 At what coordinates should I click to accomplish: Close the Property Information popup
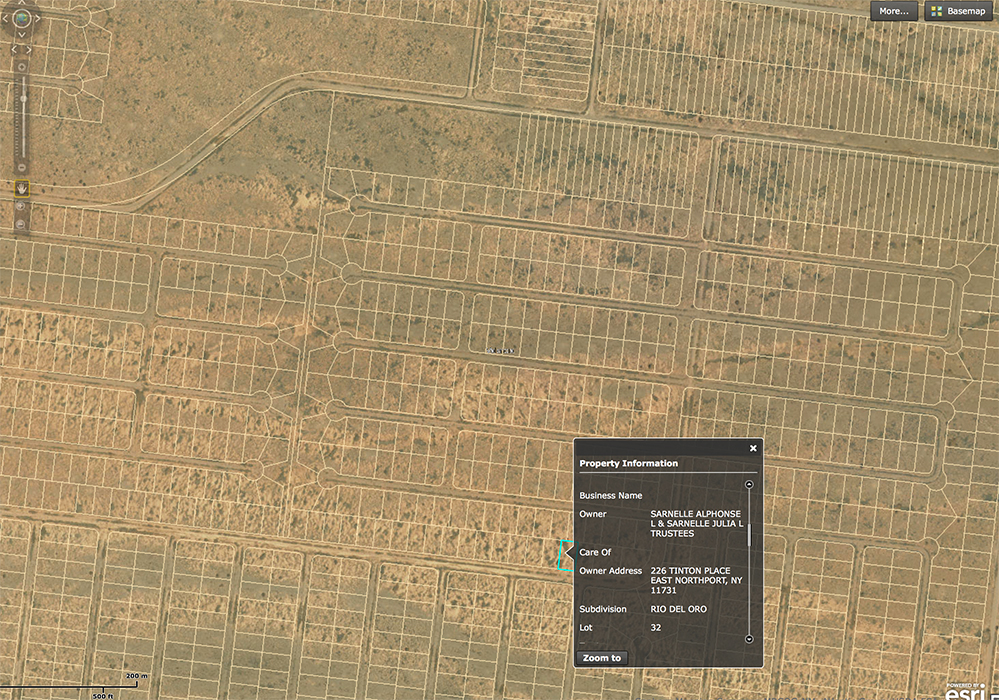(x=753, y=448)
